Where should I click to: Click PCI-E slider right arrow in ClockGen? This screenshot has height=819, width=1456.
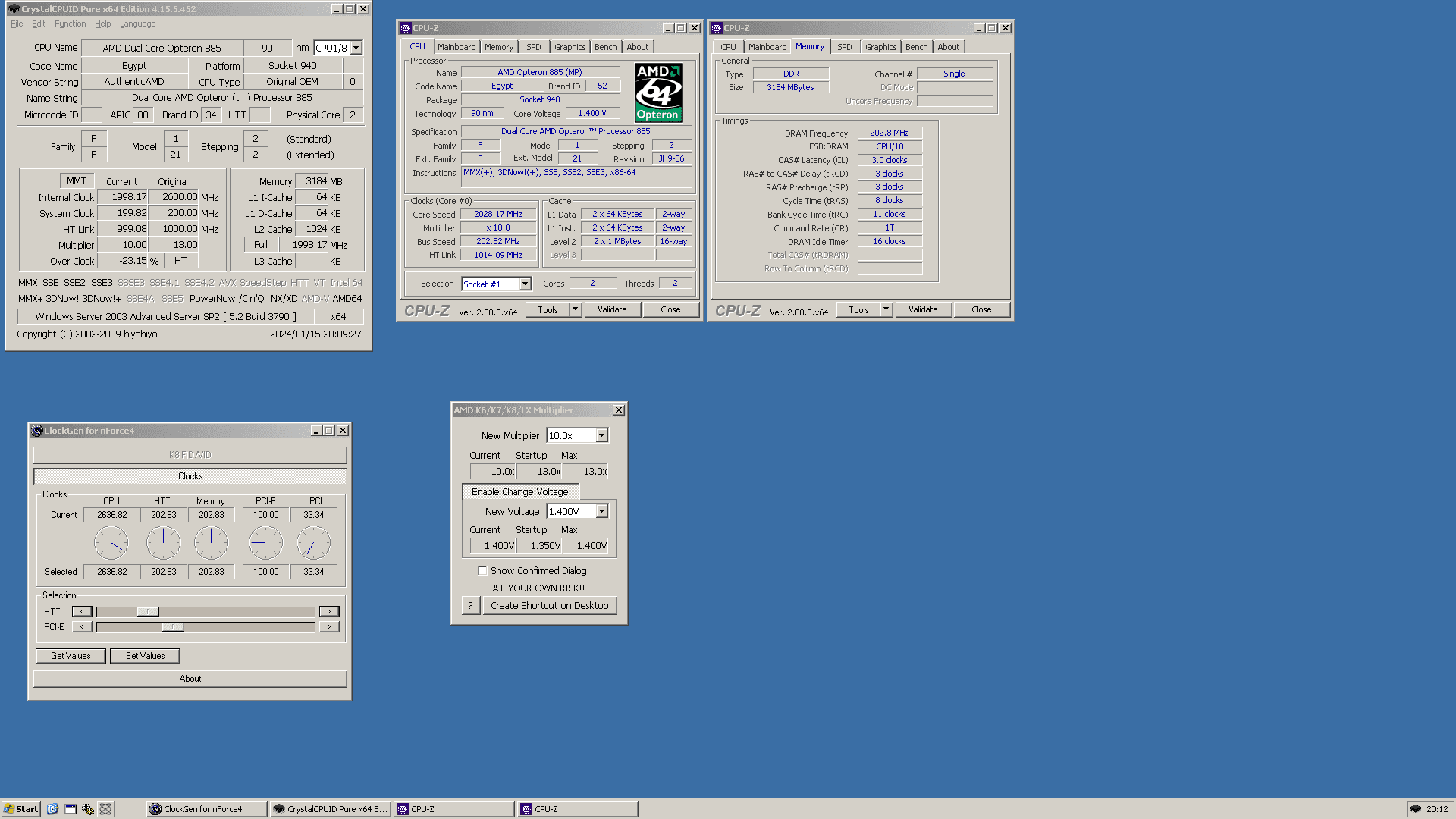(329, 627)
